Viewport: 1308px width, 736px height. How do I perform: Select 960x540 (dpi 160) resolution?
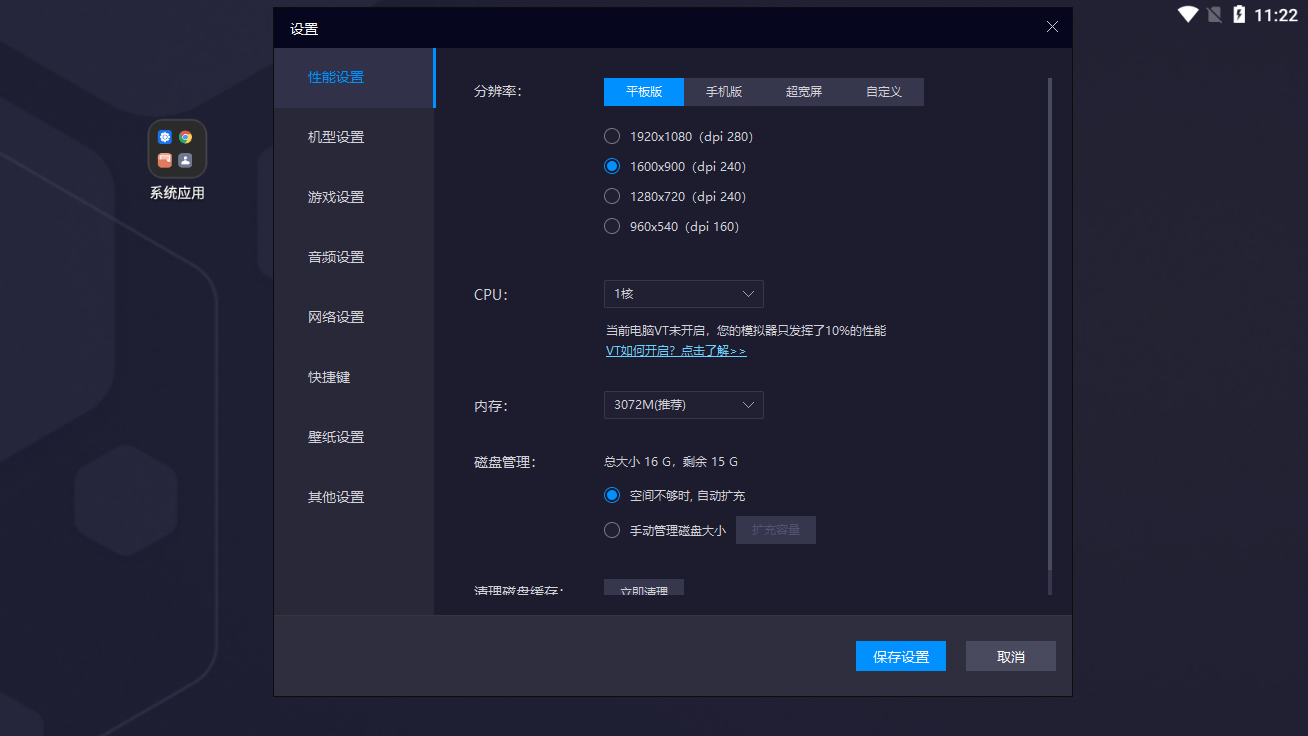pyautogui.click(x=612, y=226)
